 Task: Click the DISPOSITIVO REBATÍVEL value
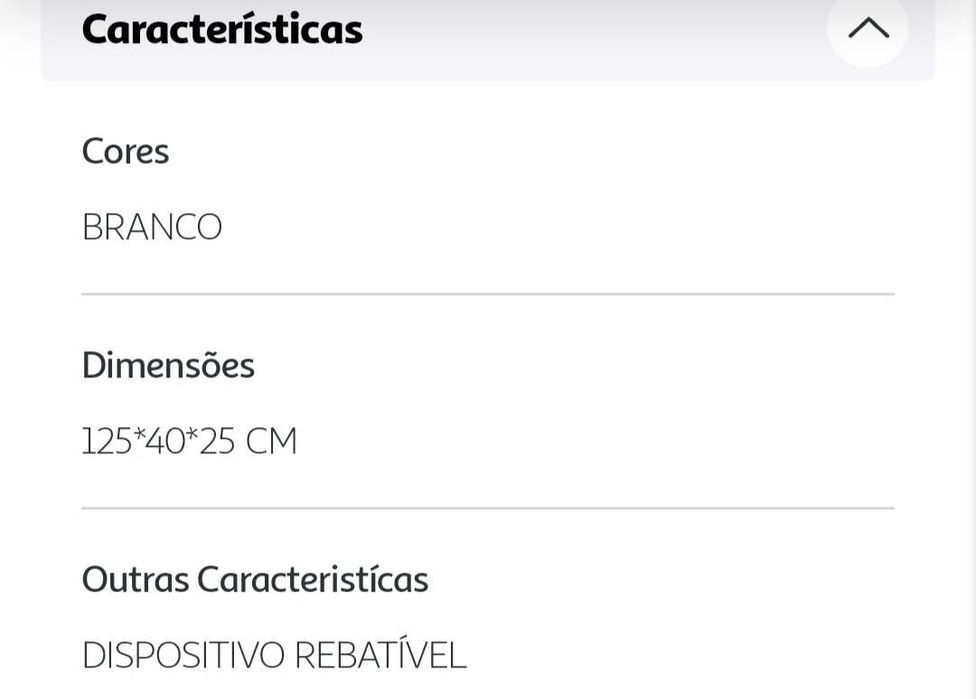(x=274, y=655)
